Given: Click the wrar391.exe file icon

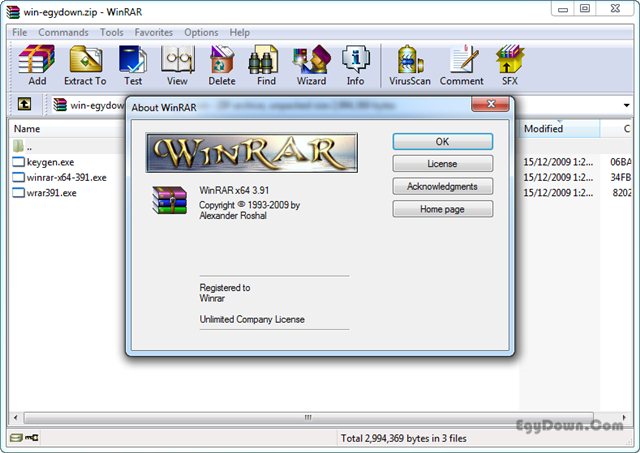Looking at the screenshot, I should pyautogui.click(x=18, y=193).
